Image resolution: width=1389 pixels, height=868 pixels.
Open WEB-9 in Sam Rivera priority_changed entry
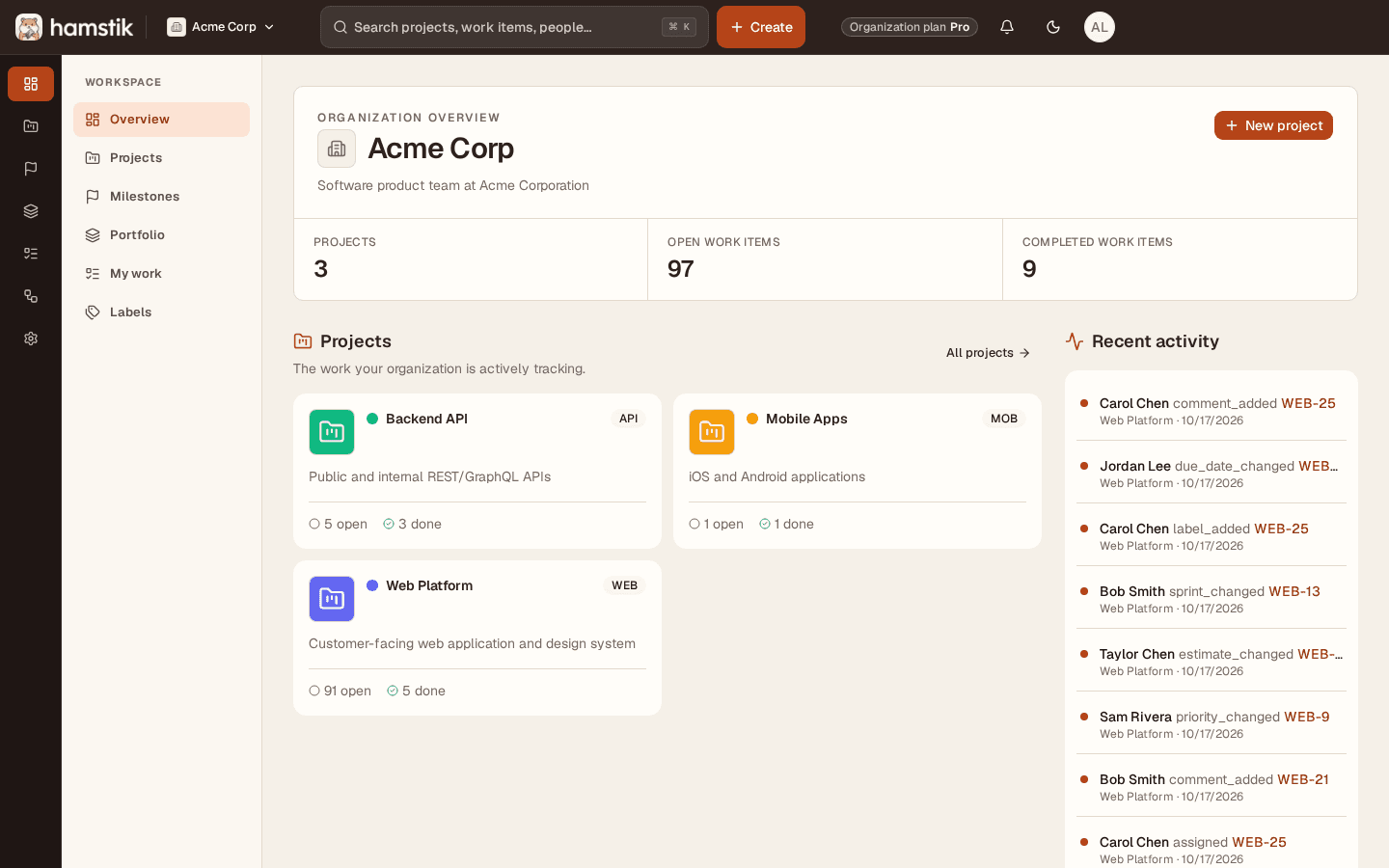tap(1307, 717)
